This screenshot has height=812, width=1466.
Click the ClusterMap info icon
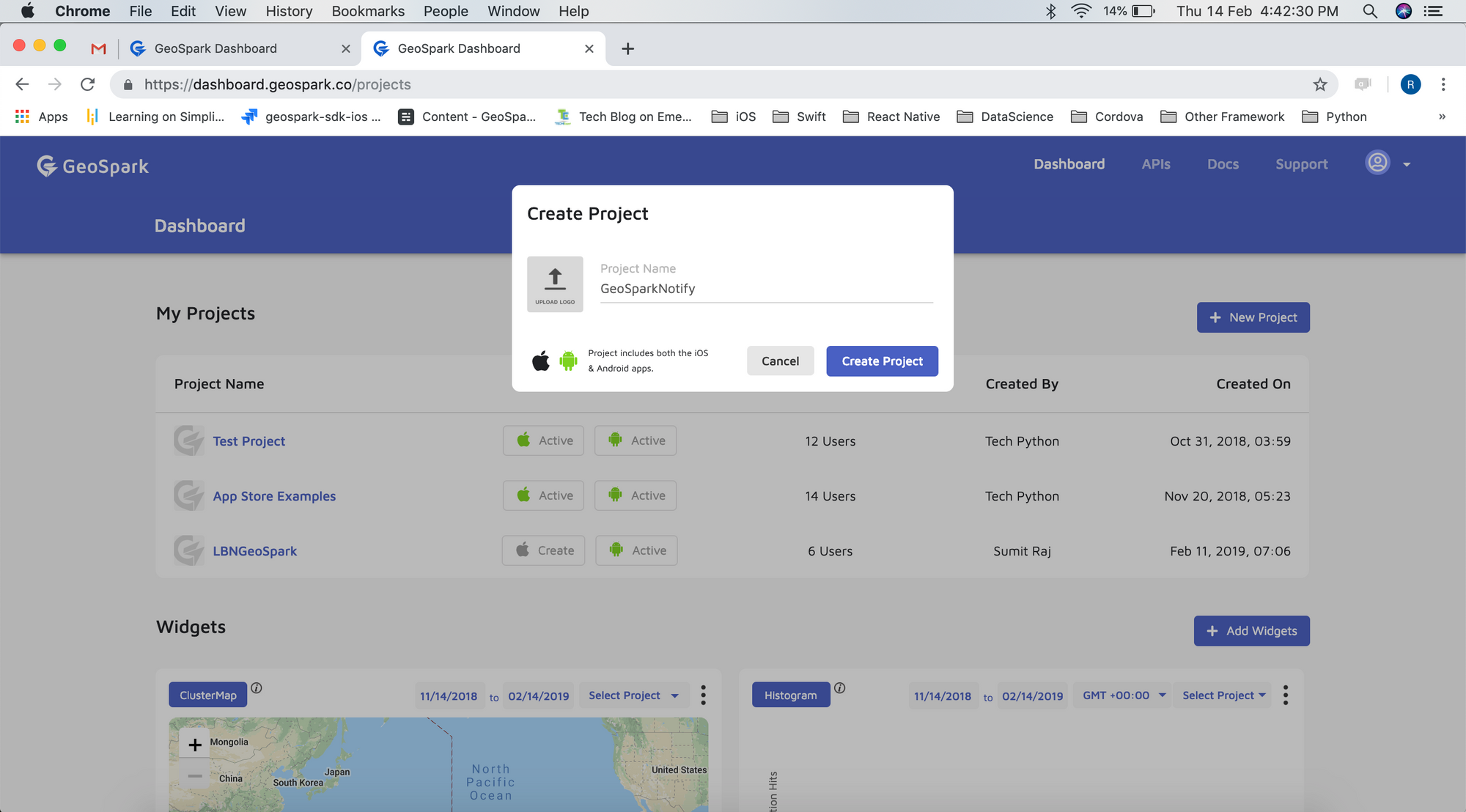point(257,688)
